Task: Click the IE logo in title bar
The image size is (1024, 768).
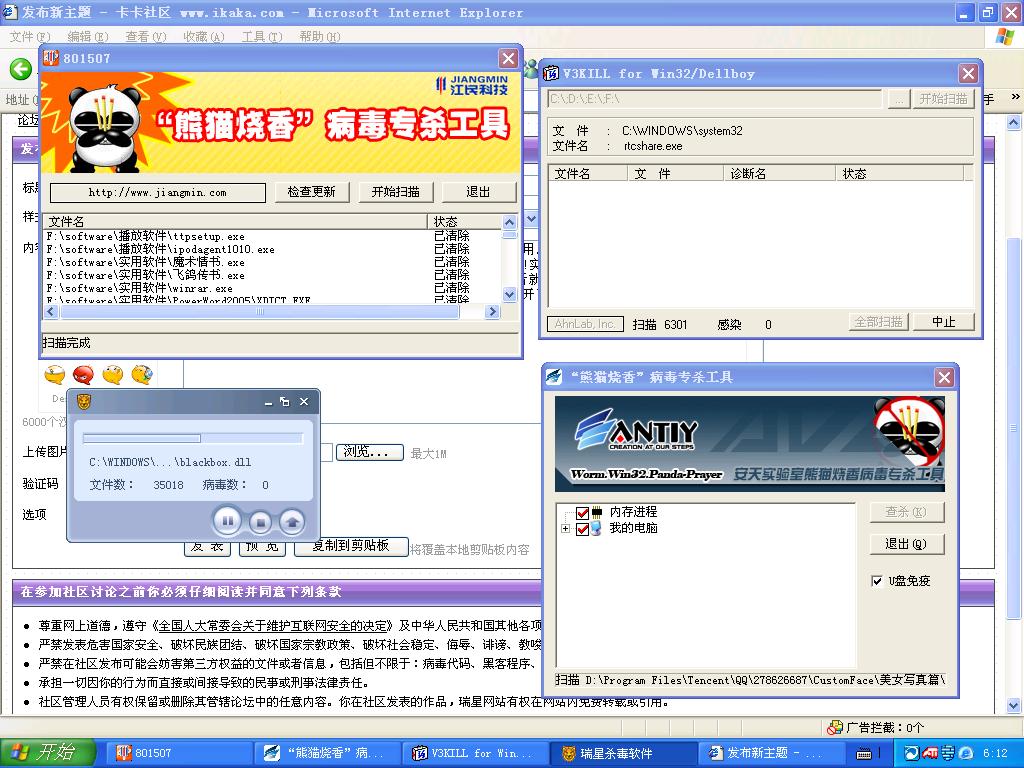Action: coord(10,12)
